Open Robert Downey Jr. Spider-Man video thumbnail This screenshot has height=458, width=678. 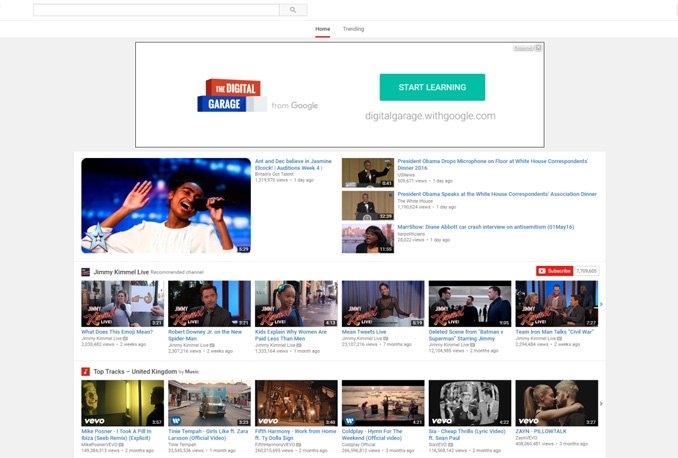coord(209,304)
